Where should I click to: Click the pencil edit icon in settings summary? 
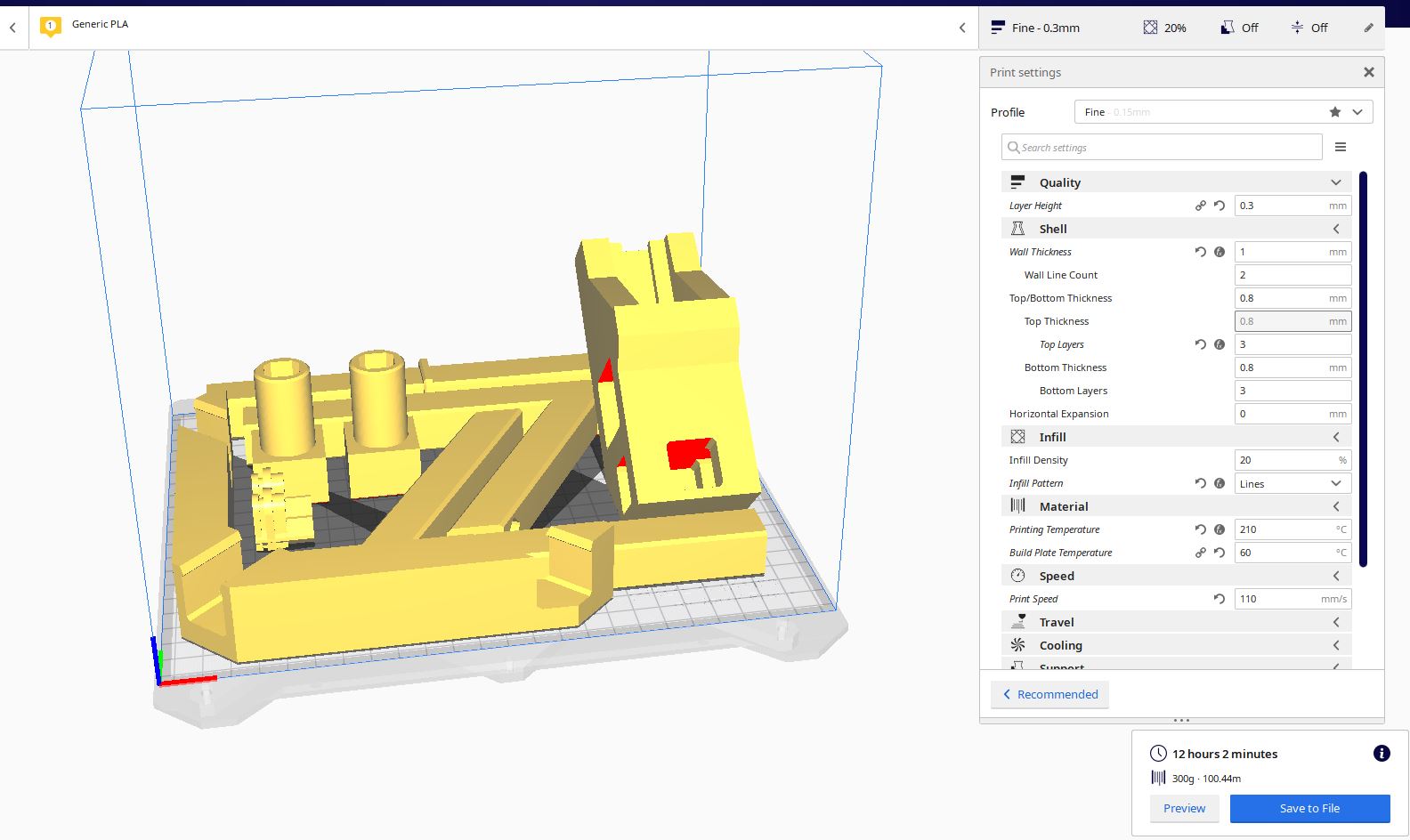[x=1369, y=28]
